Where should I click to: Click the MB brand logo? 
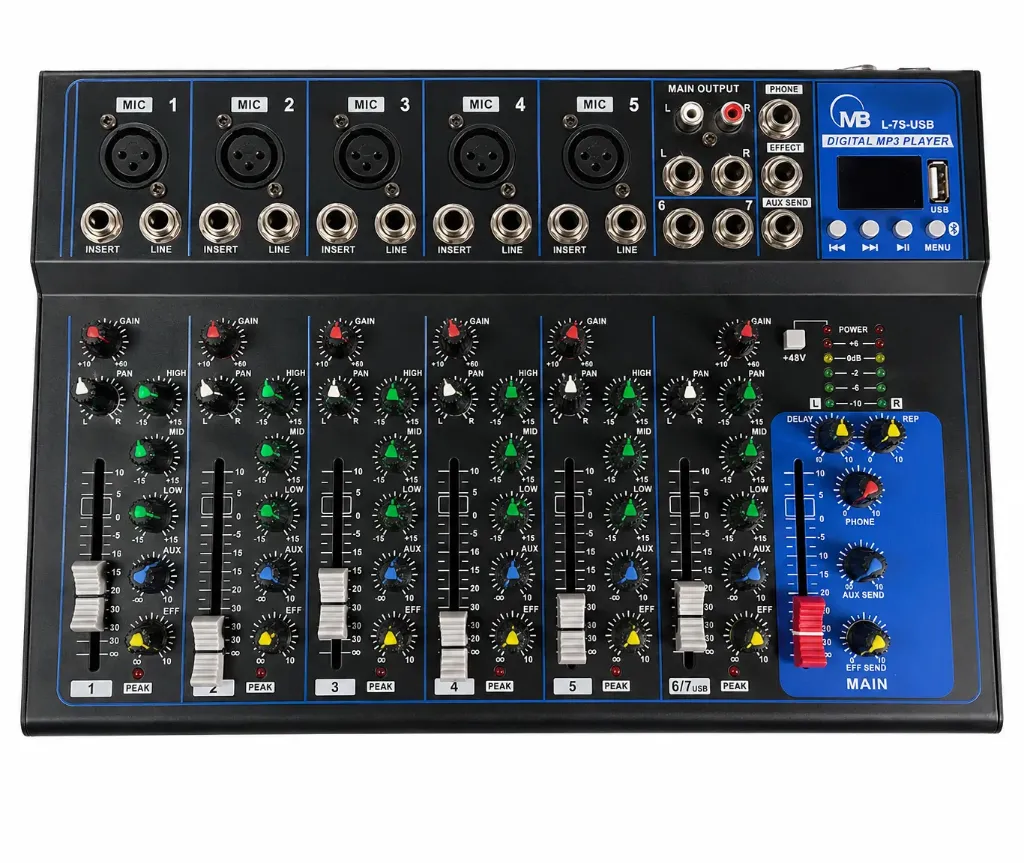851,112
